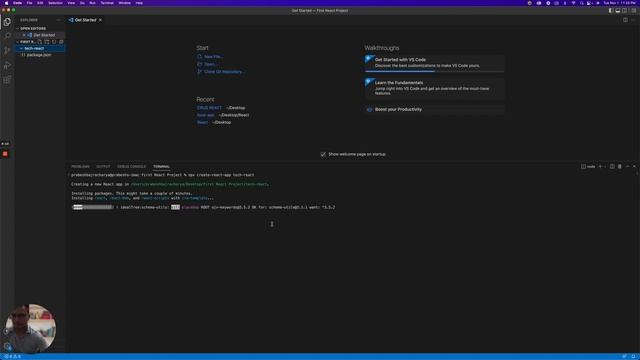Open the Edit menu
This screenshot has width=640, height=360.
tap(40, 3)
